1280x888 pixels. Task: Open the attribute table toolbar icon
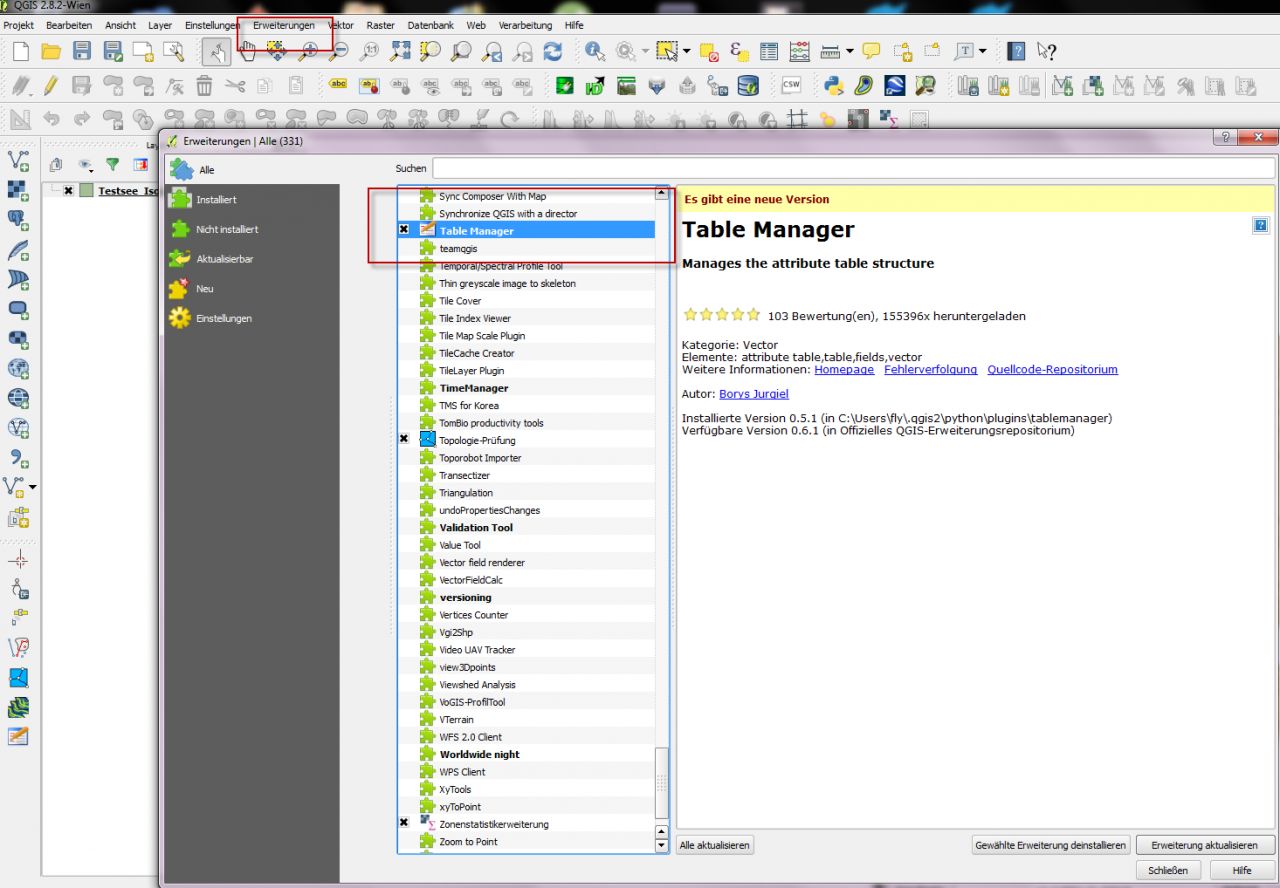point(769,51)
